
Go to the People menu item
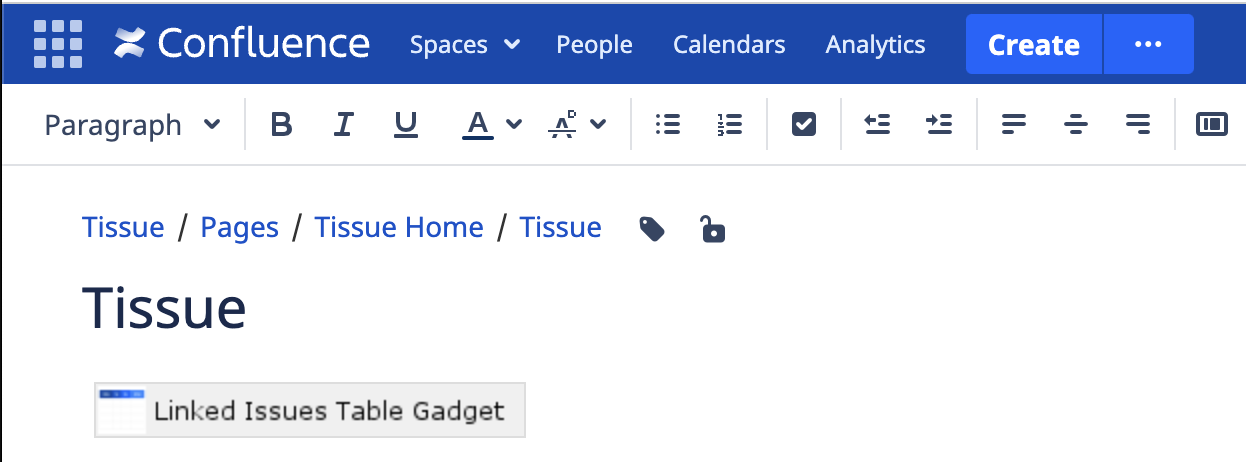tap(594, 44)
